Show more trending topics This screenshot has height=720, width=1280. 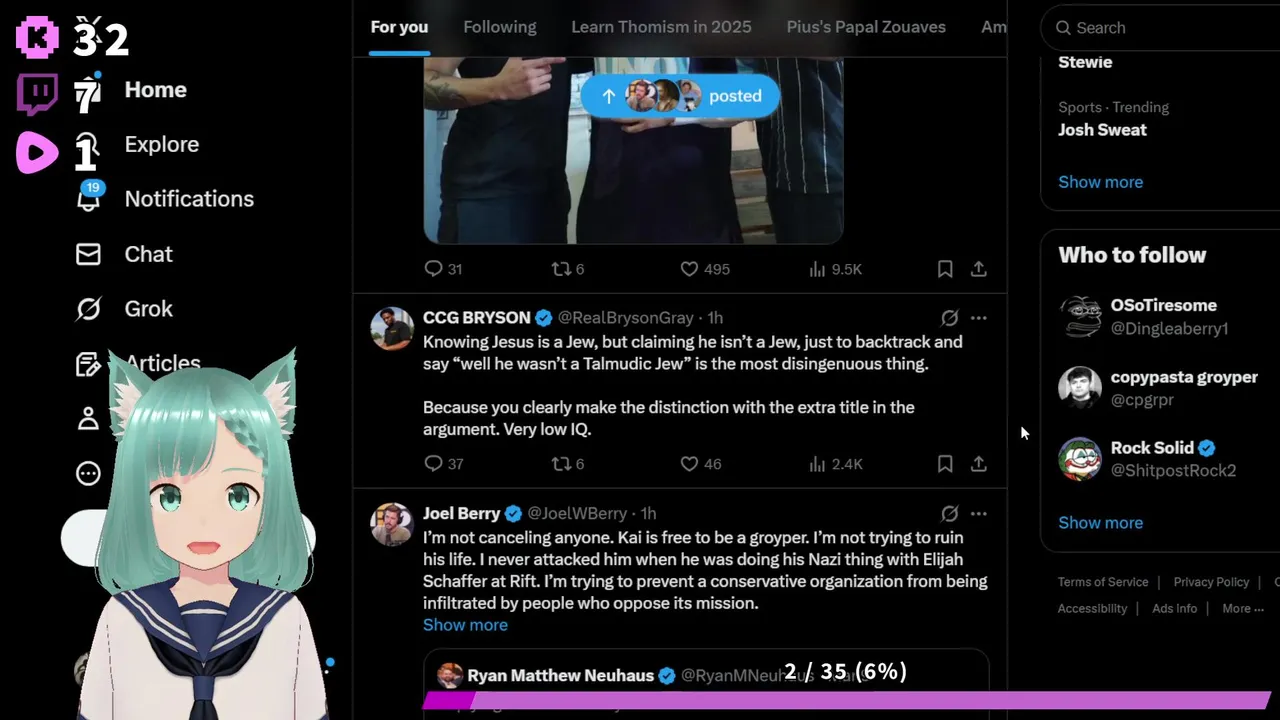[1100, 182]
